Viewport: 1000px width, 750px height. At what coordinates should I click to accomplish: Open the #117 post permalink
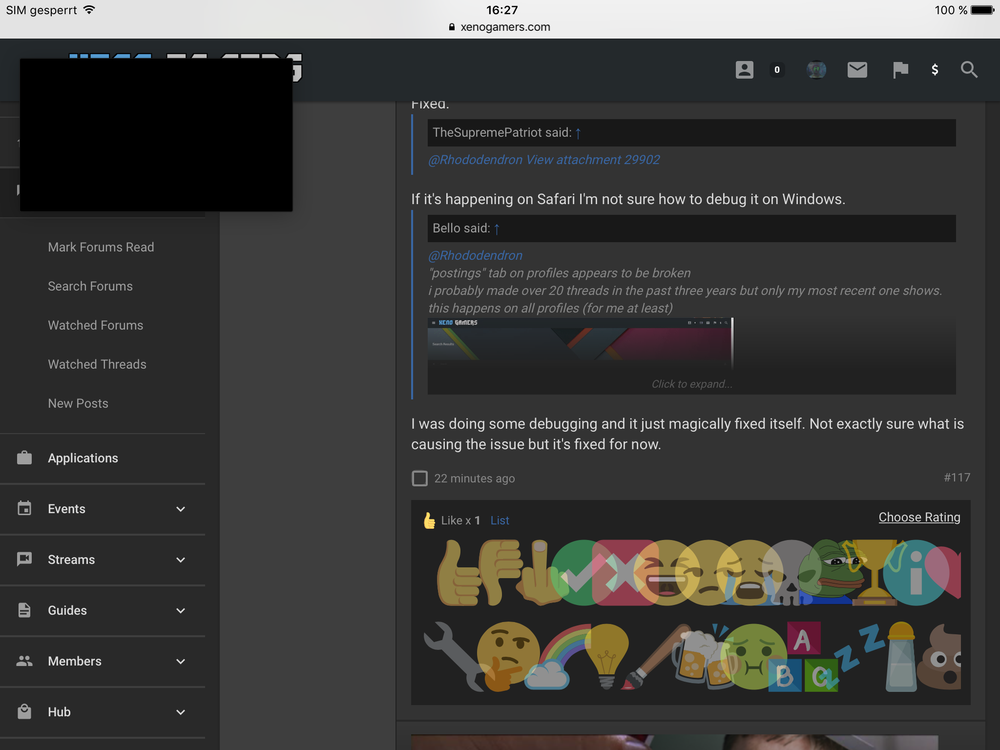pos(957,478)
